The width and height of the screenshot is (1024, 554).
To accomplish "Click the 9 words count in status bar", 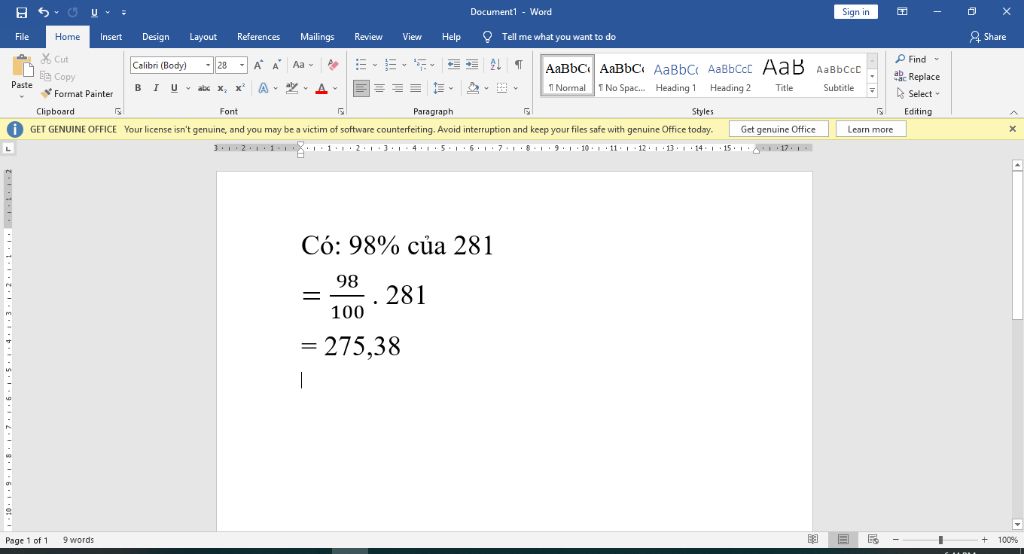I will [x=78, y=540].
